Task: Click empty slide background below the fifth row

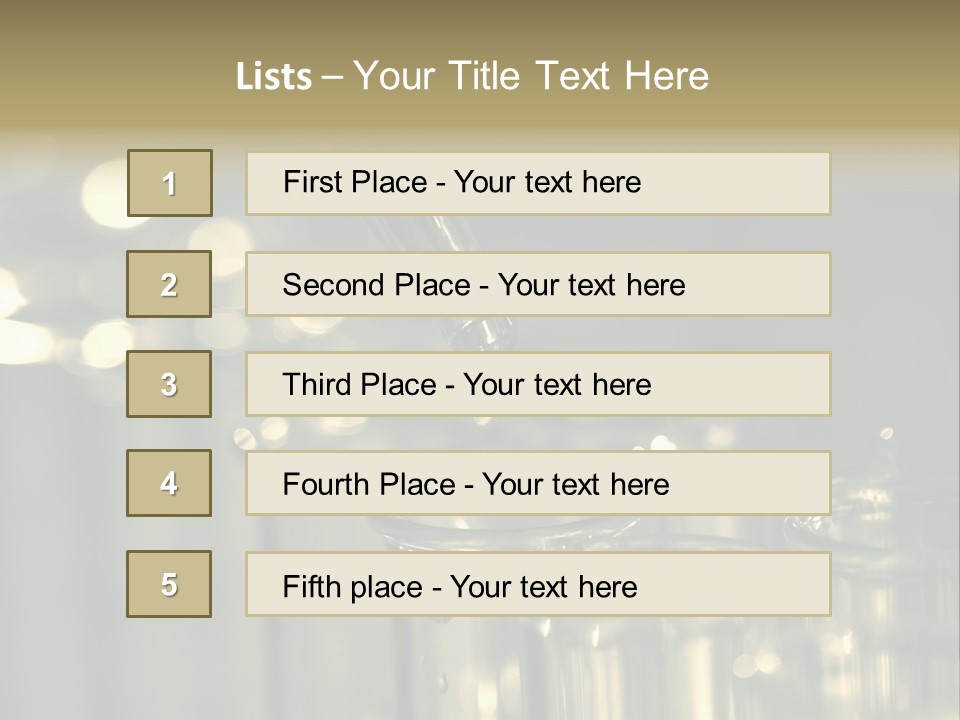Action: tap(480, 670)
